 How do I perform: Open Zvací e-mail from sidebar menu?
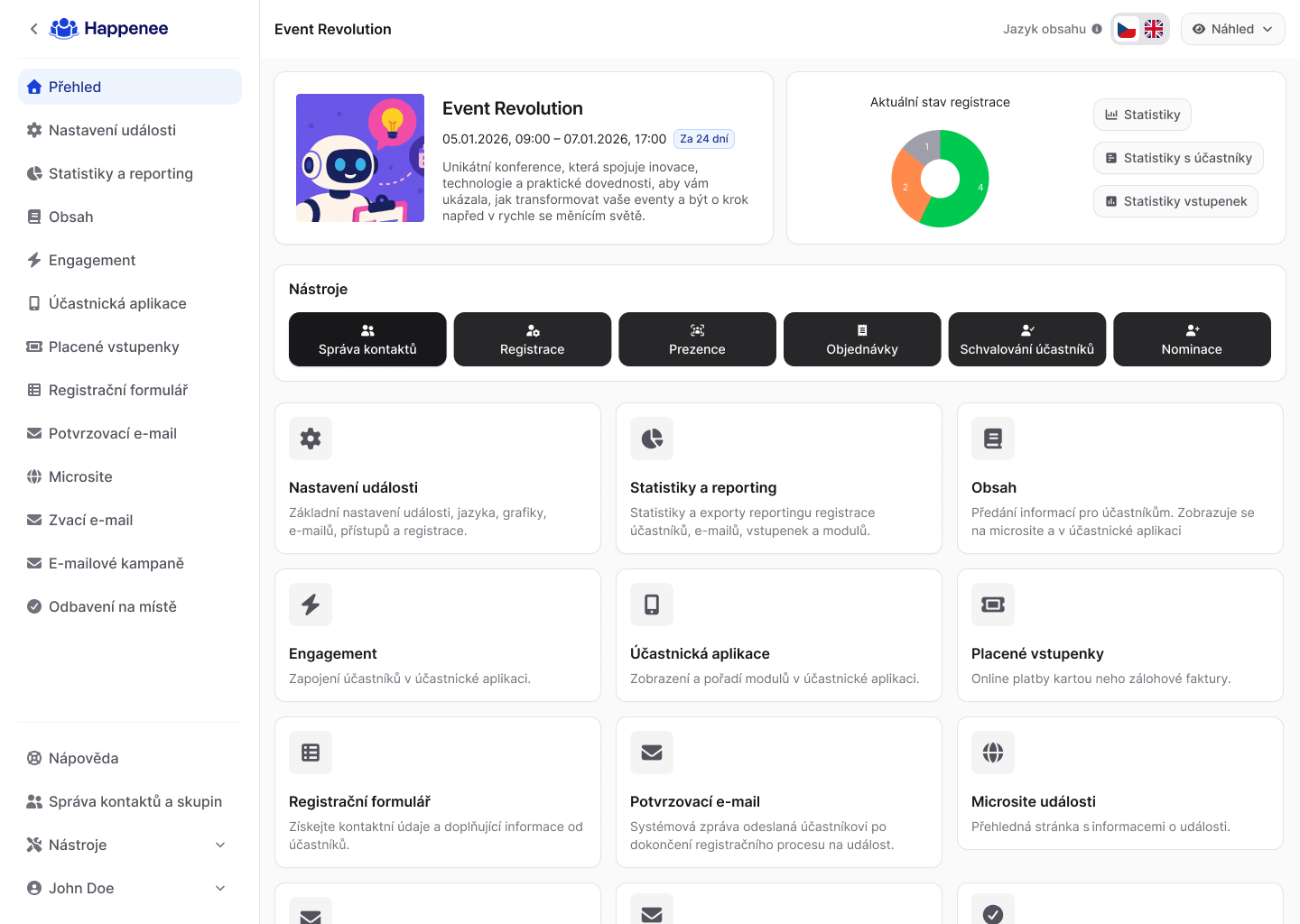coord(90,520)
